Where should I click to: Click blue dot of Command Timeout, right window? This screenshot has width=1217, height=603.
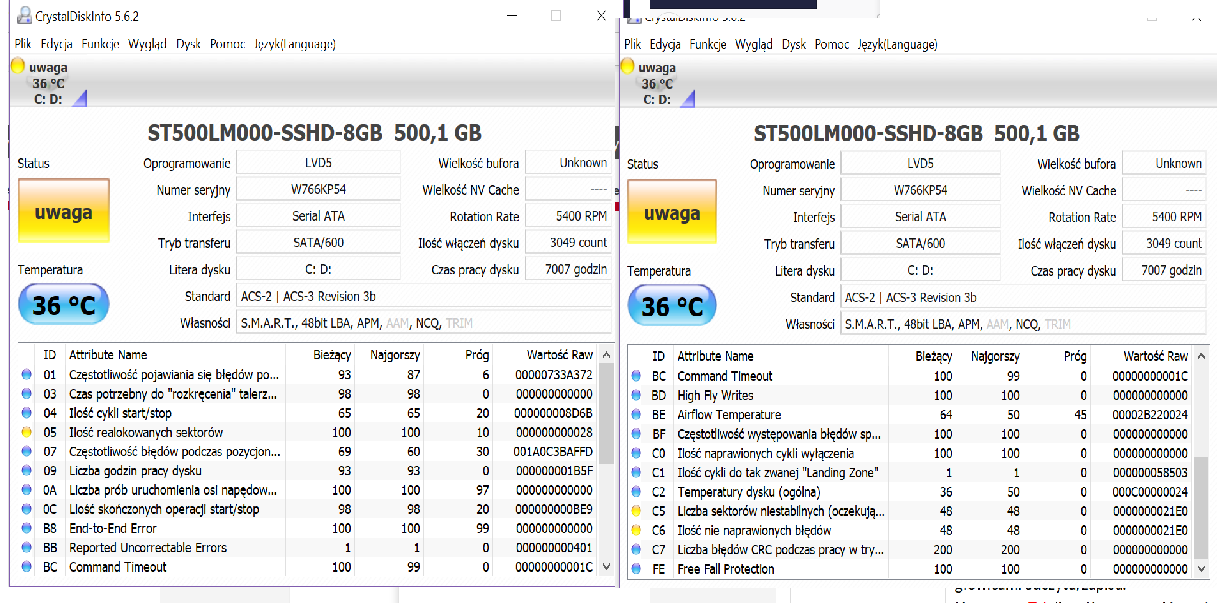click(x=635, y=376)
